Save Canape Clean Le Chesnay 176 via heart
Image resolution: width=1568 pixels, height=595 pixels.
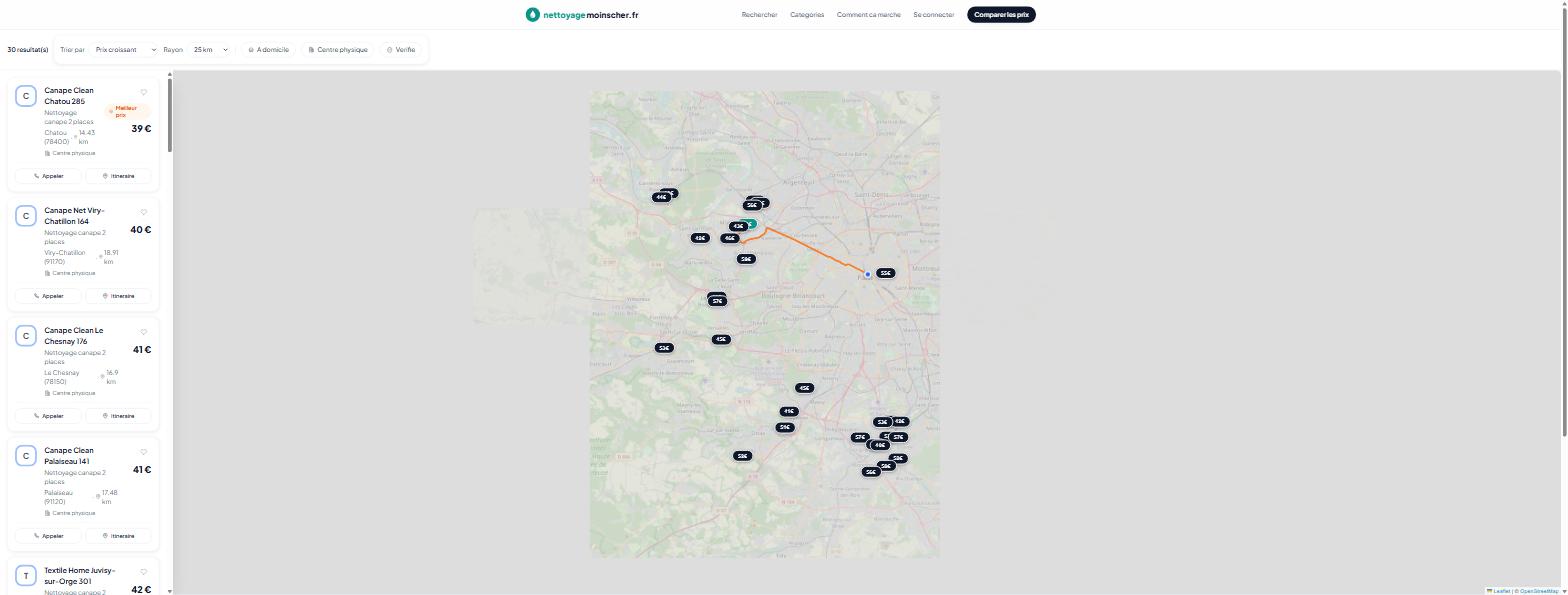(144, 332)
